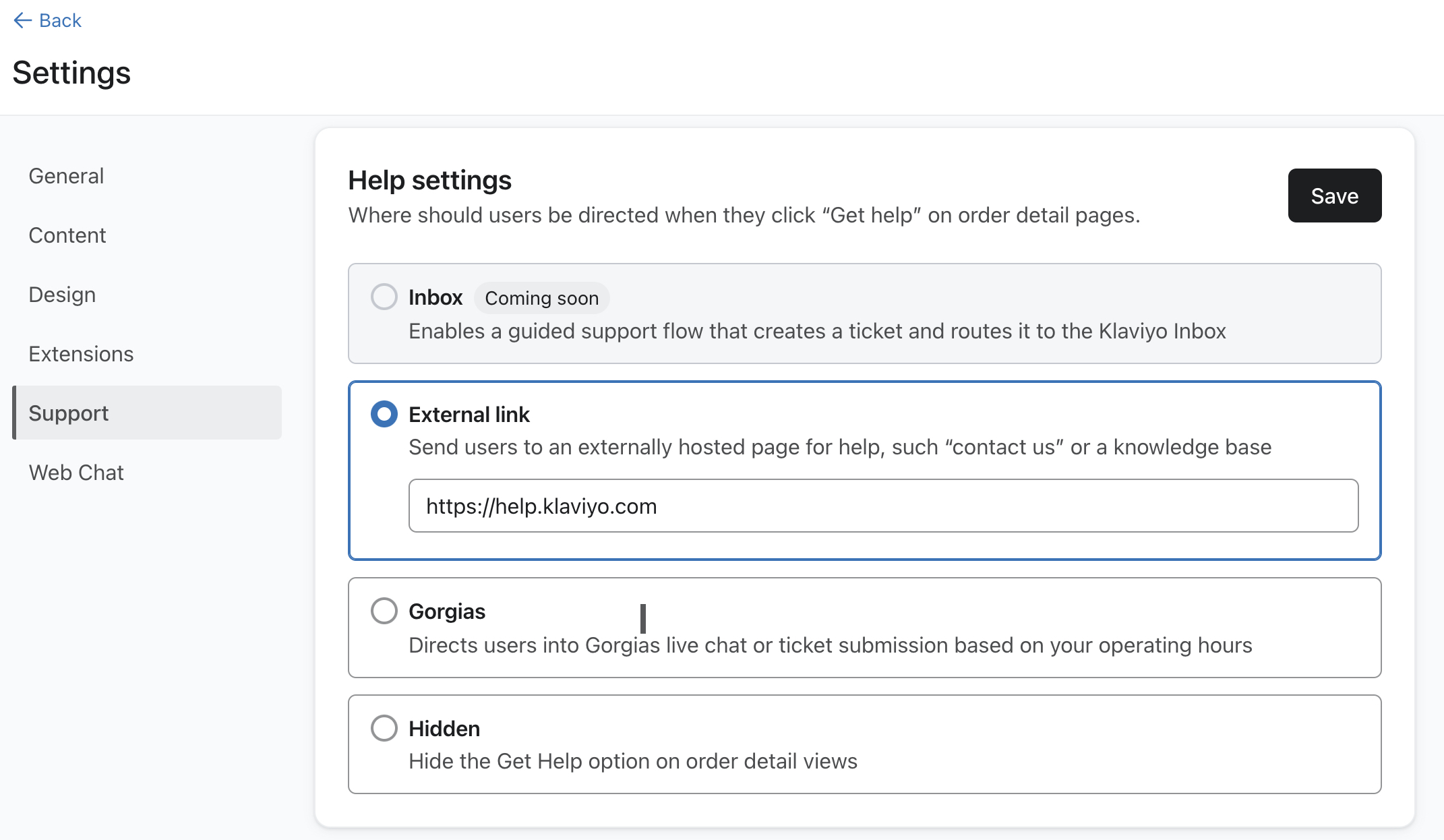Click the Inbox option selection icon
Image resolution: width=1444 pixels, height=840 pixels.
(383, 296)
